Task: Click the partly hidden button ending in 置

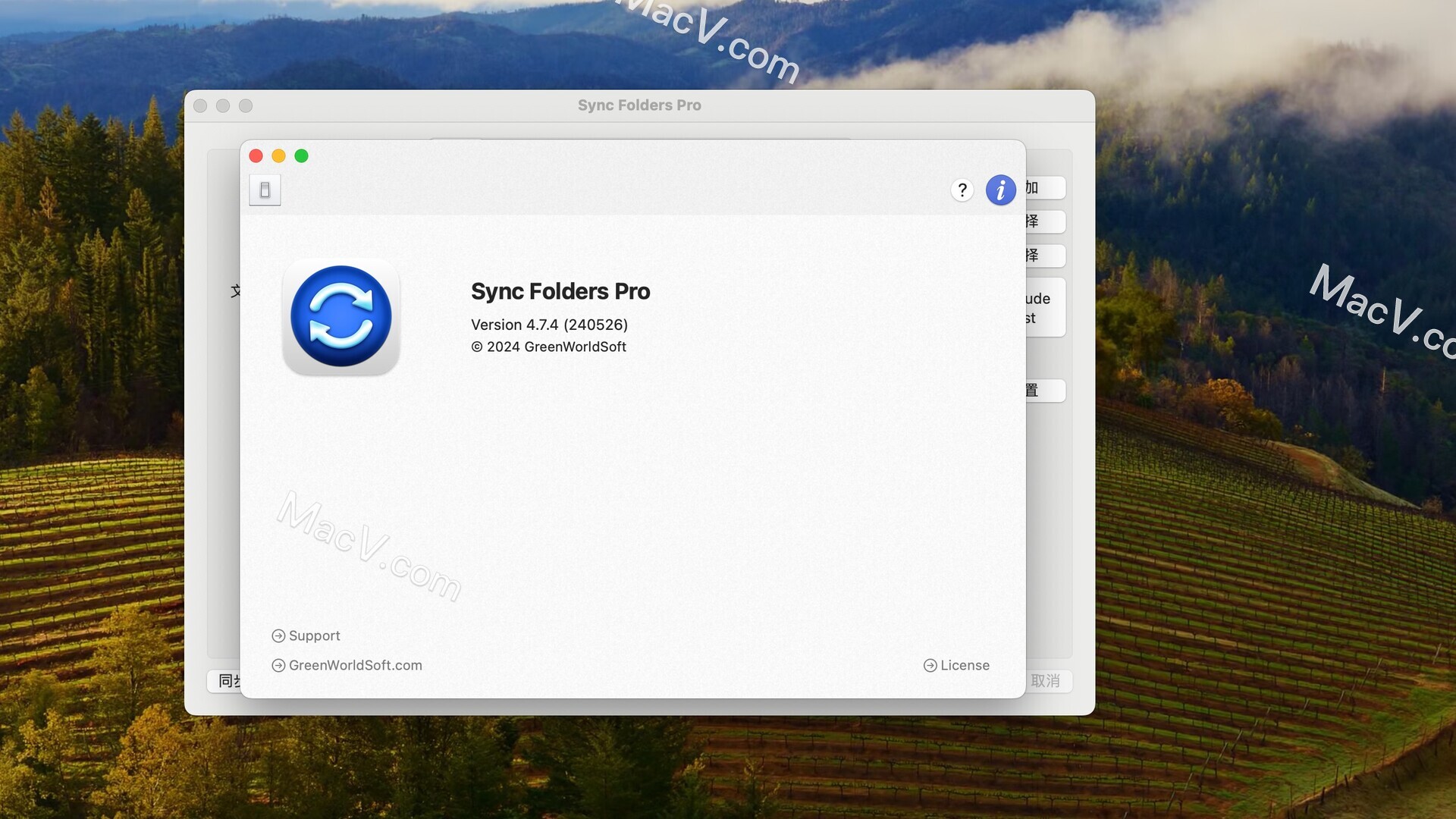Action: 1046,391
